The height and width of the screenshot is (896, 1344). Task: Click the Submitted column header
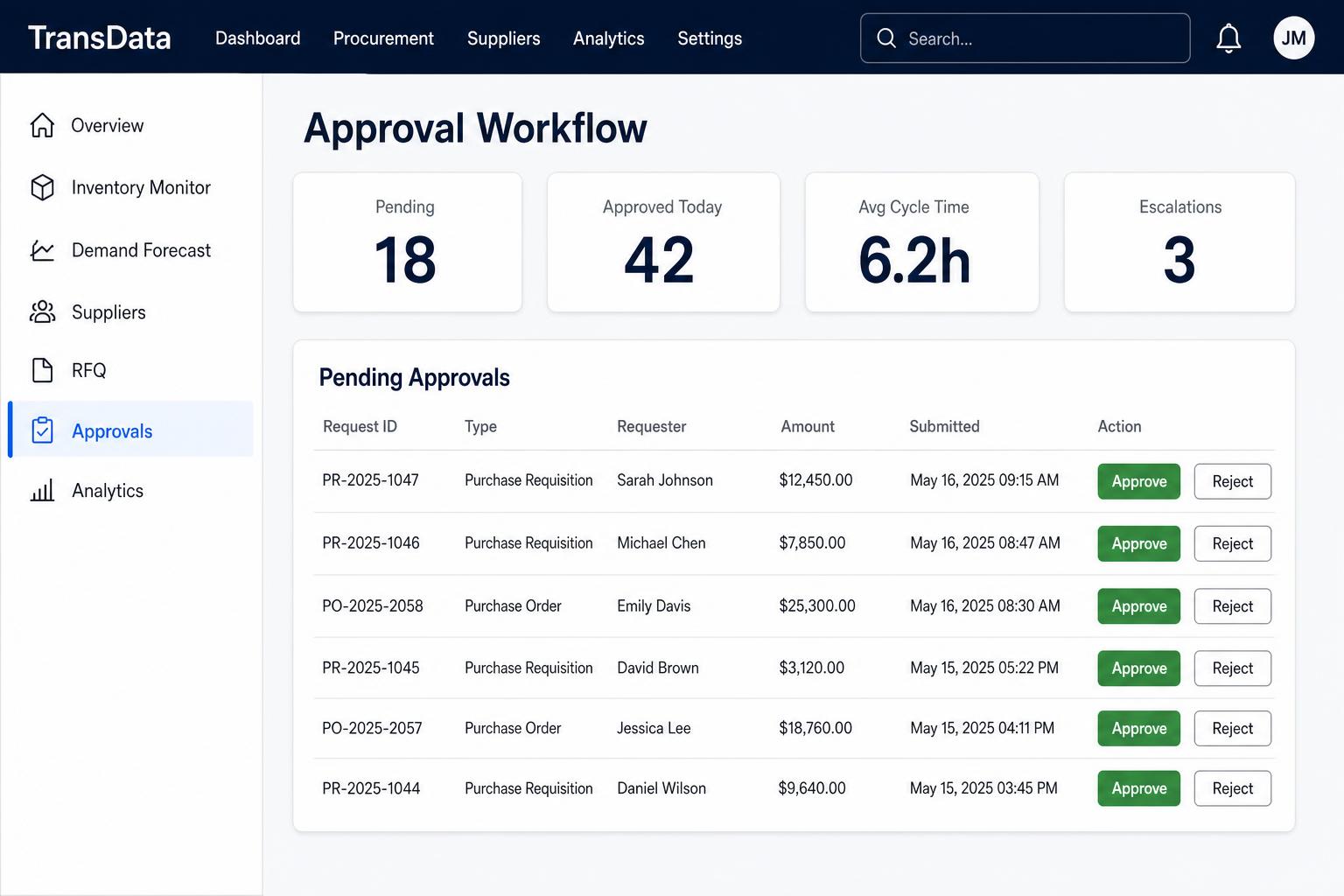tap(944, 426)
